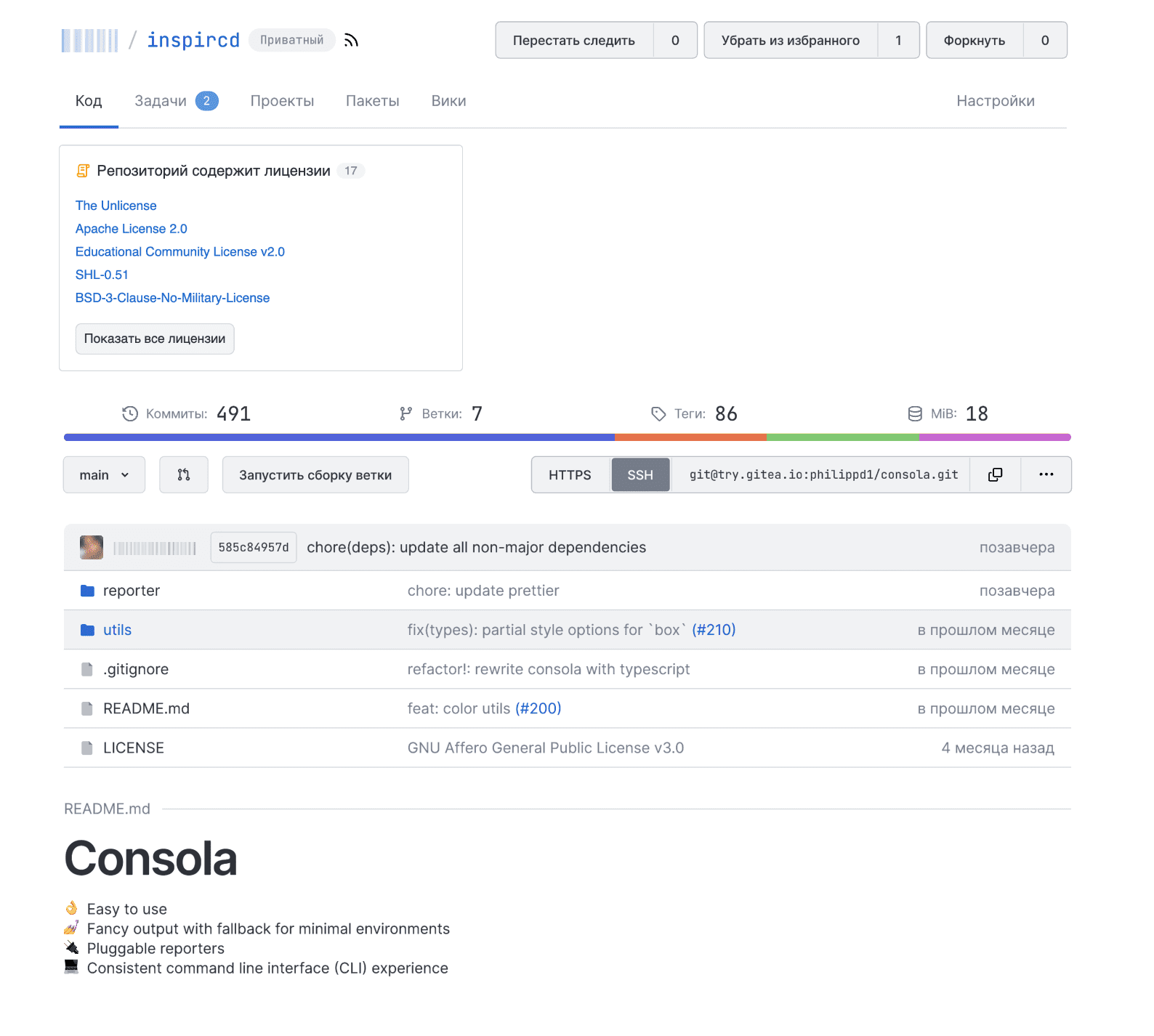Select SSH clone protocol
Screen dimensions: 1154x1036
pos(640,474)
